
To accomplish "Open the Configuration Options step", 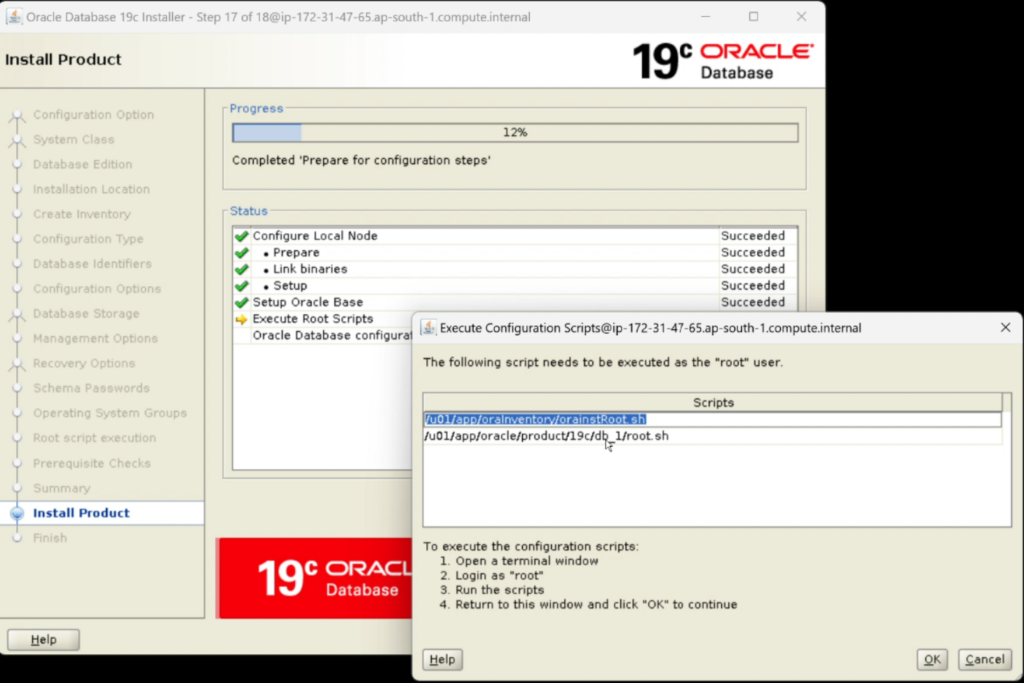I will click(97, 289).
